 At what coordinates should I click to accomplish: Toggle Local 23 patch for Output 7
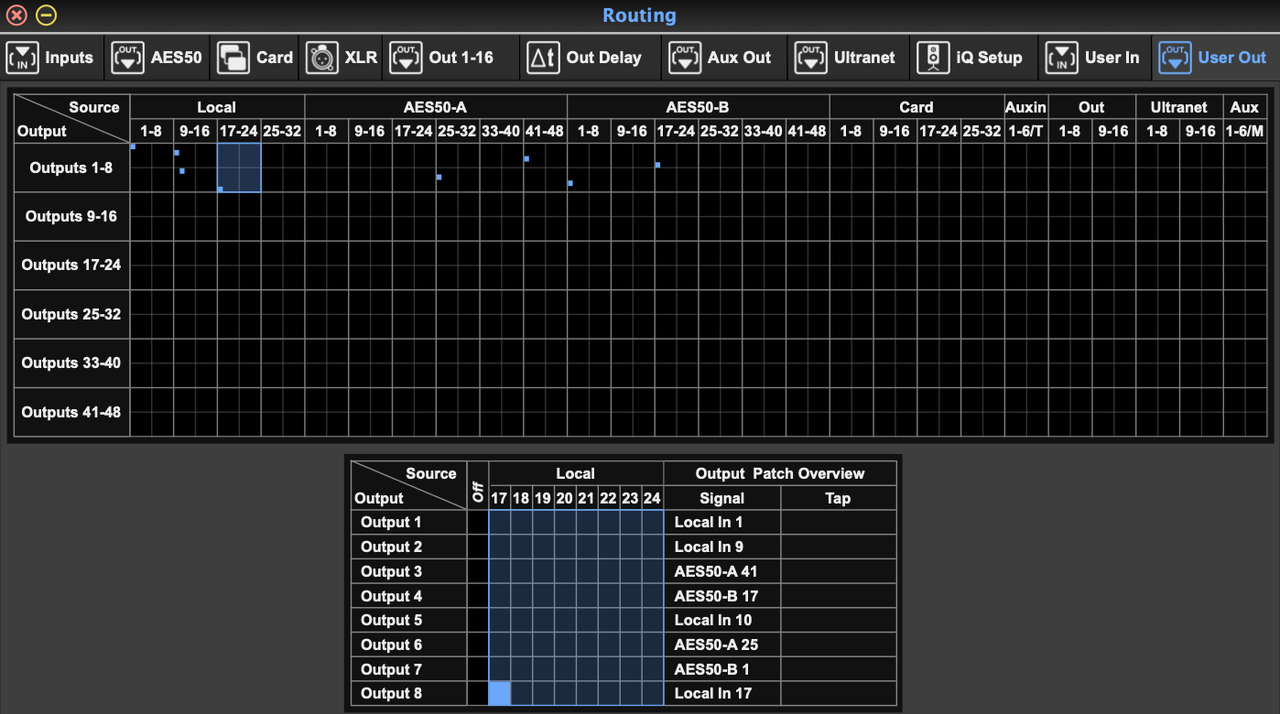click(631, 669)
